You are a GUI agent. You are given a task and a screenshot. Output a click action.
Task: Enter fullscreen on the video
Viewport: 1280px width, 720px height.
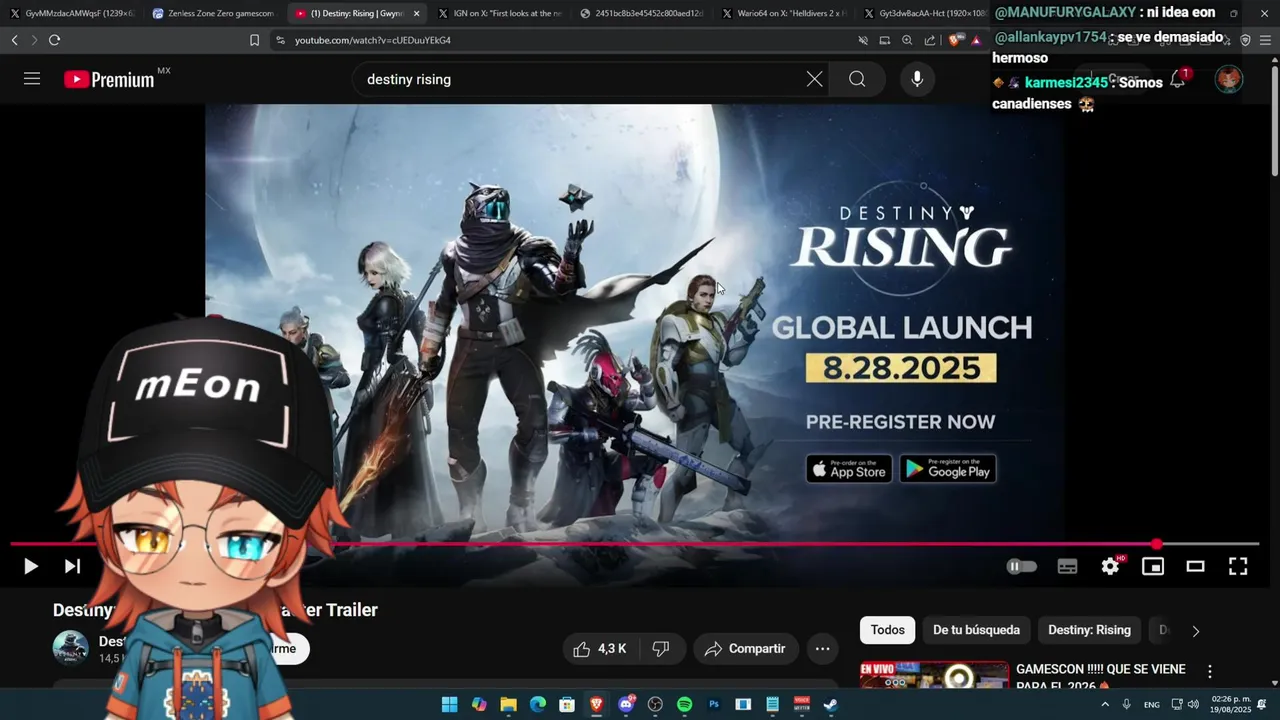coord(1238,566)
